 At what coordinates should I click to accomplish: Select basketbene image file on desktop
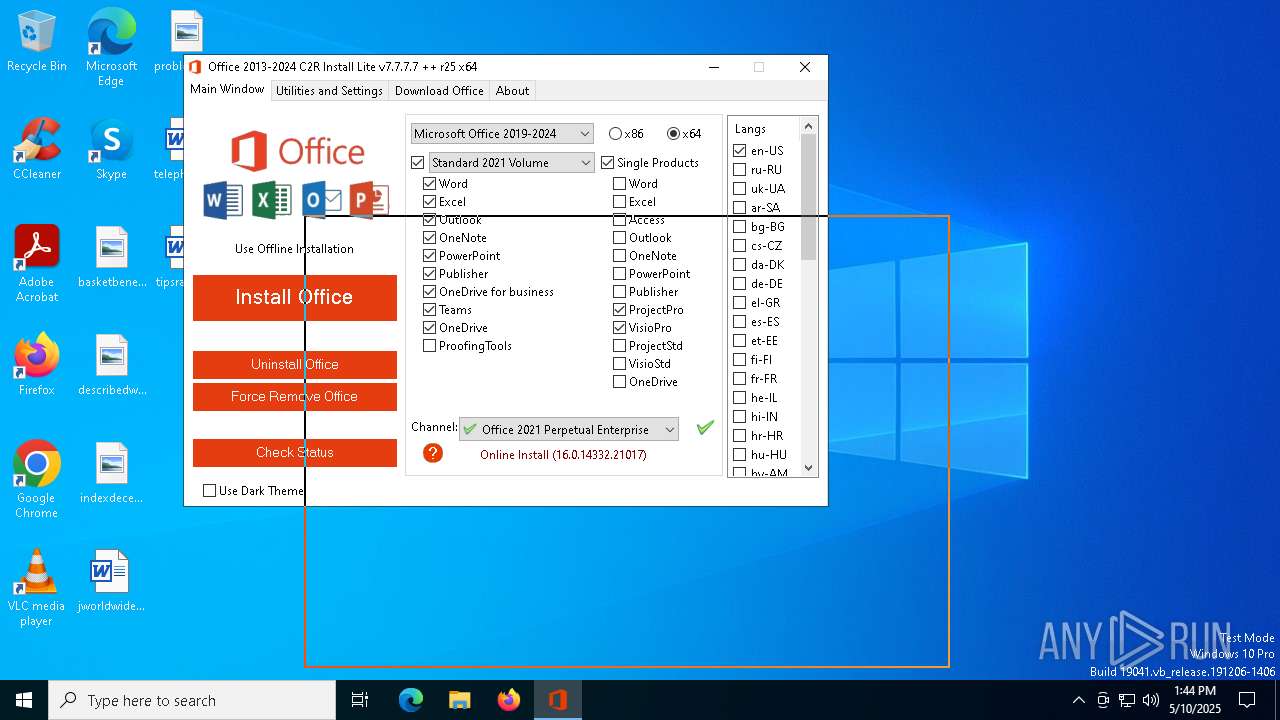[x=112, y=258]
